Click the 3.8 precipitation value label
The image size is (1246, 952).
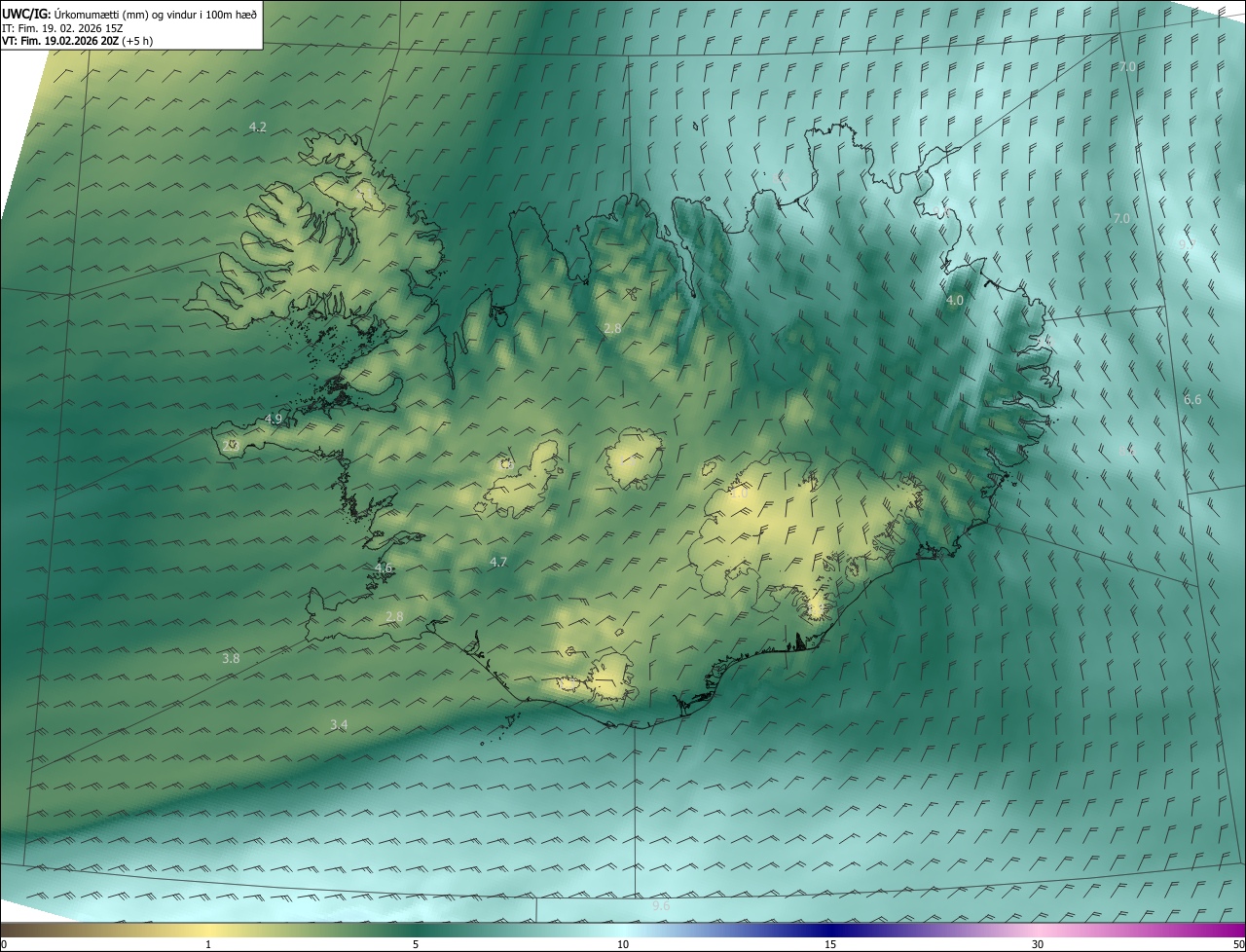(231, 658)
